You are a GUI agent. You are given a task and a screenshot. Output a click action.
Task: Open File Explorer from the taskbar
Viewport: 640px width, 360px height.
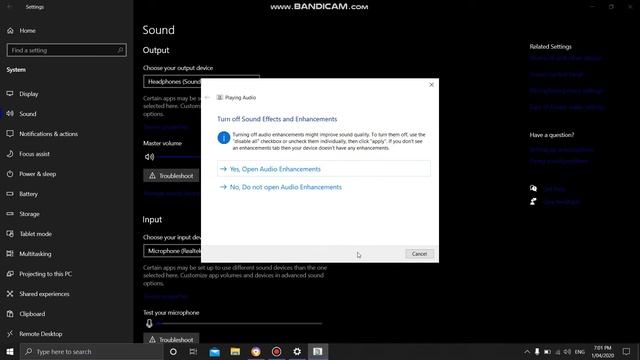pos(235,351)
